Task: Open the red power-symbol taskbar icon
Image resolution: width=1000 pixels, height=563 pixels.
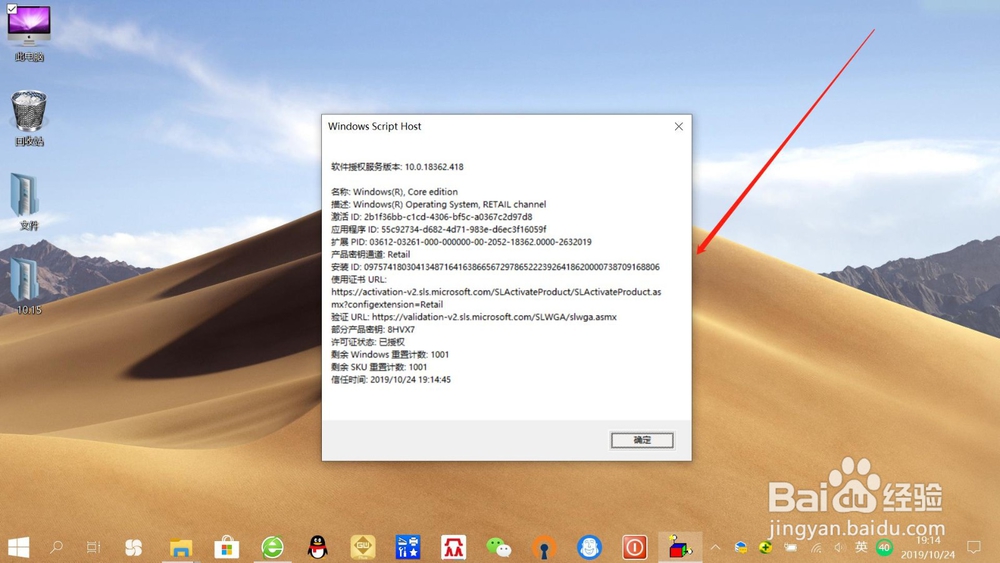Action: click(x=635, y=547)
